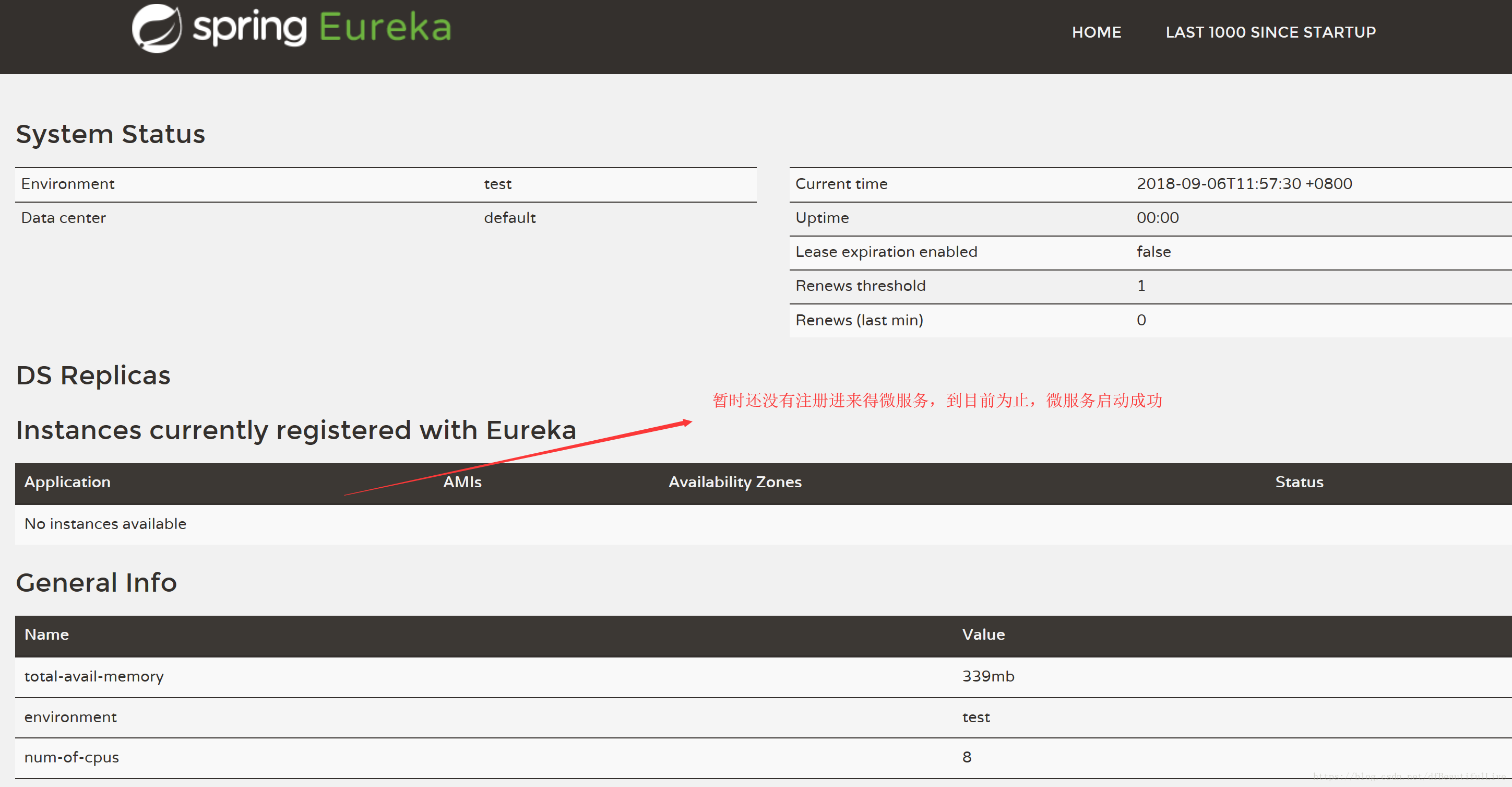Click the No instances available row
This screenshot has width=1512, height=787.
105,524
